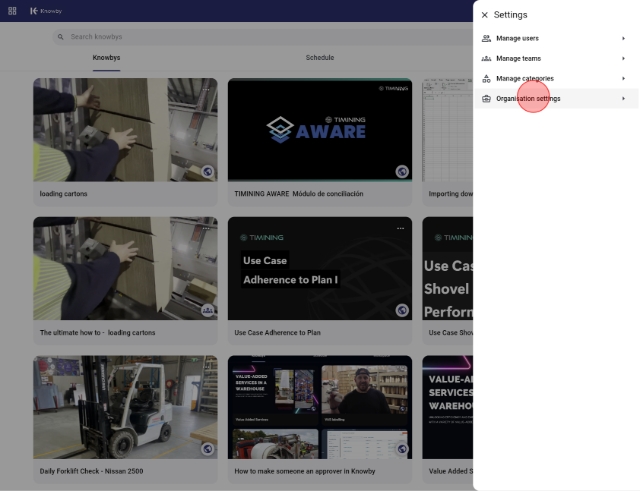Open Manage categories
This screenshot has height=491, width=640.
(x=556, y=78)
